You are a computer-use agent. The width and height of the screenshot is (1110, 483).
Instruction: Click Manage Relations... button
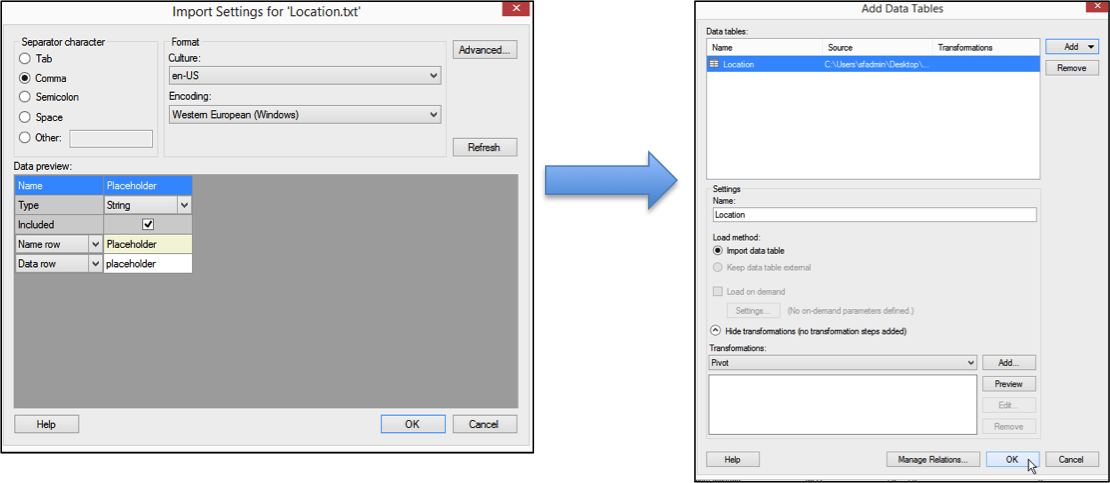pyautogui.click(x=931, y=459)
